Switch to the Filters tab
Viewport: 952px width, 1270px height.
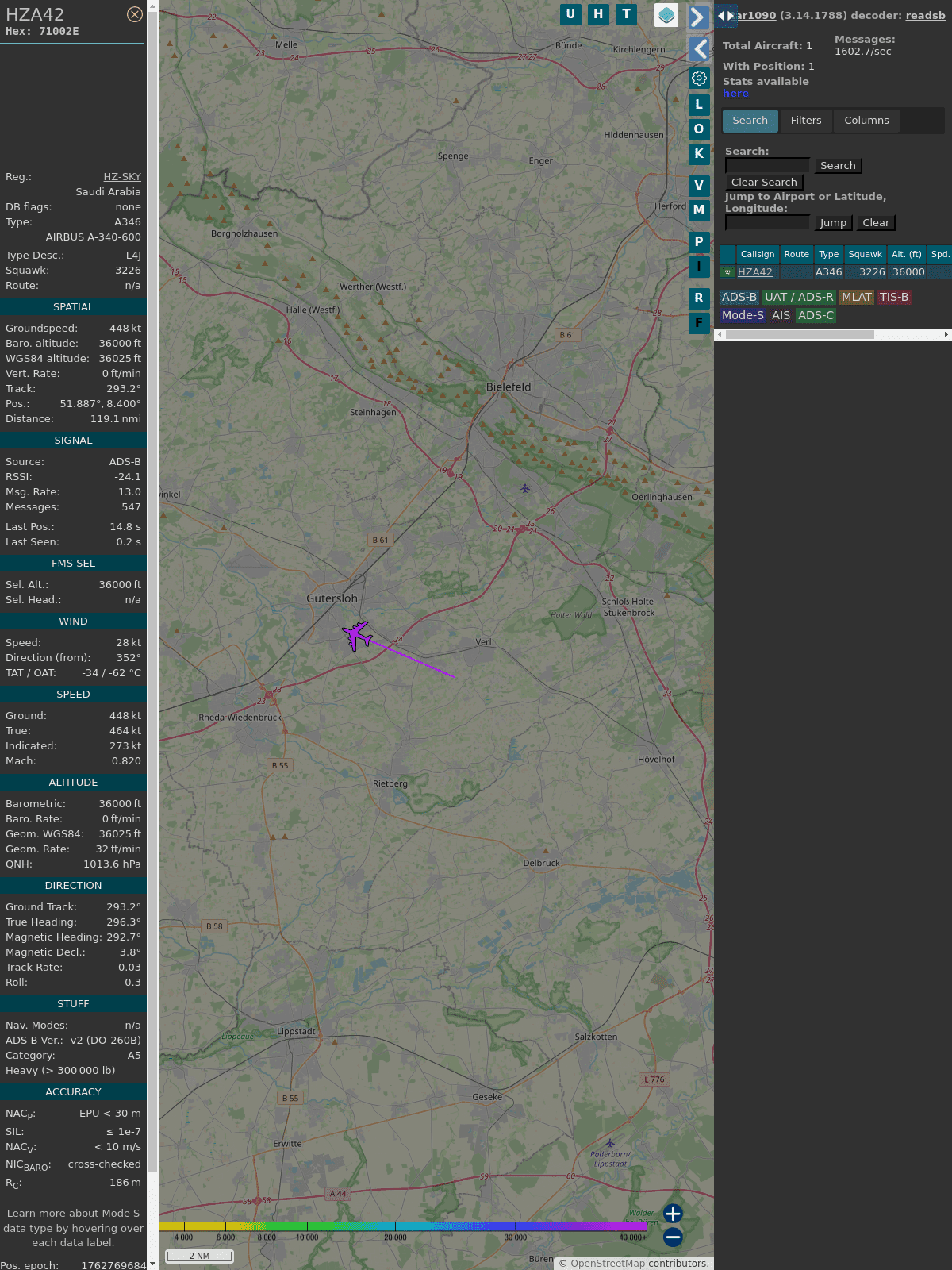[806, 121]
